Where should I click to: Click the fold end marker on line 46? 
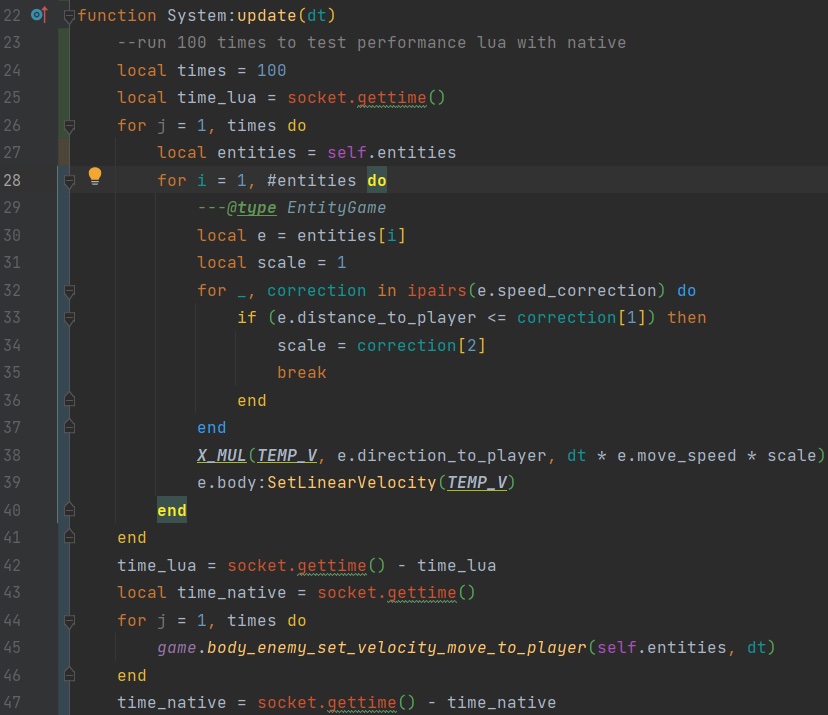click(69, 675)
